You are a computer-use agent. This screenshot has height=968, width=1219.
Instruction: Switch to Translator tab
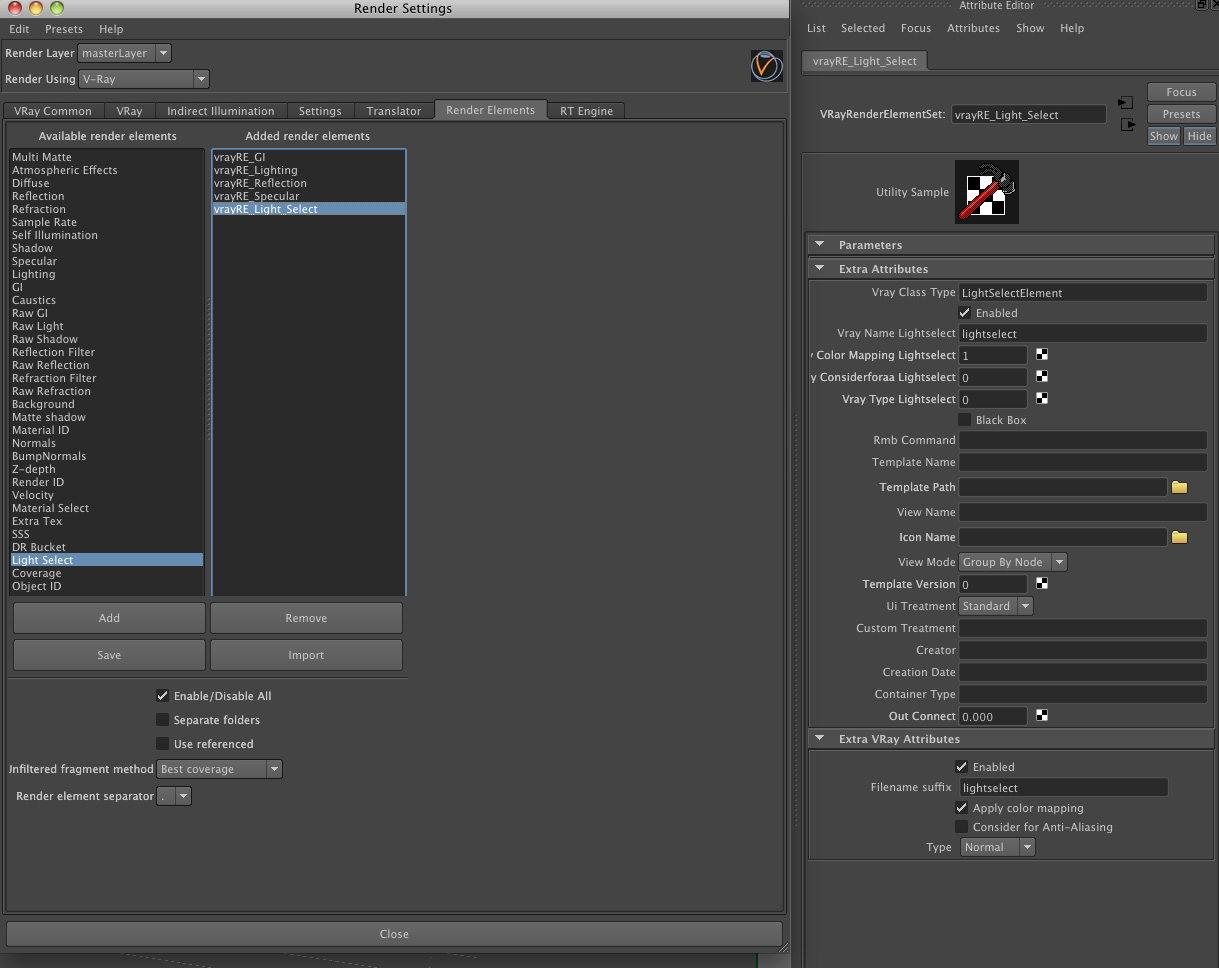point(394,111)
